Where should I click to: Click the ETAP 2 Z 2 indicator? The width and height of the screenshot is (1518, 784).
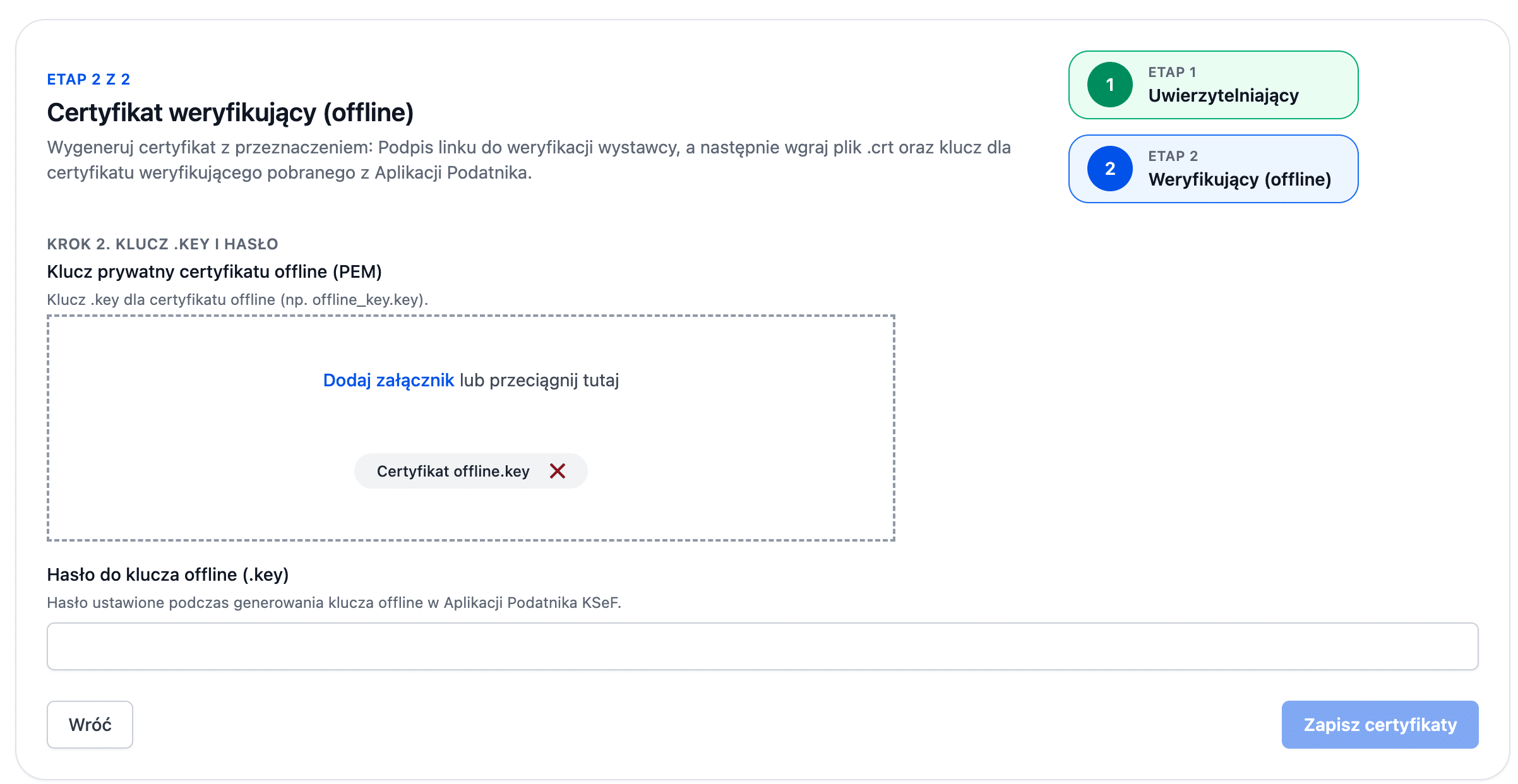tap(88, 79)
